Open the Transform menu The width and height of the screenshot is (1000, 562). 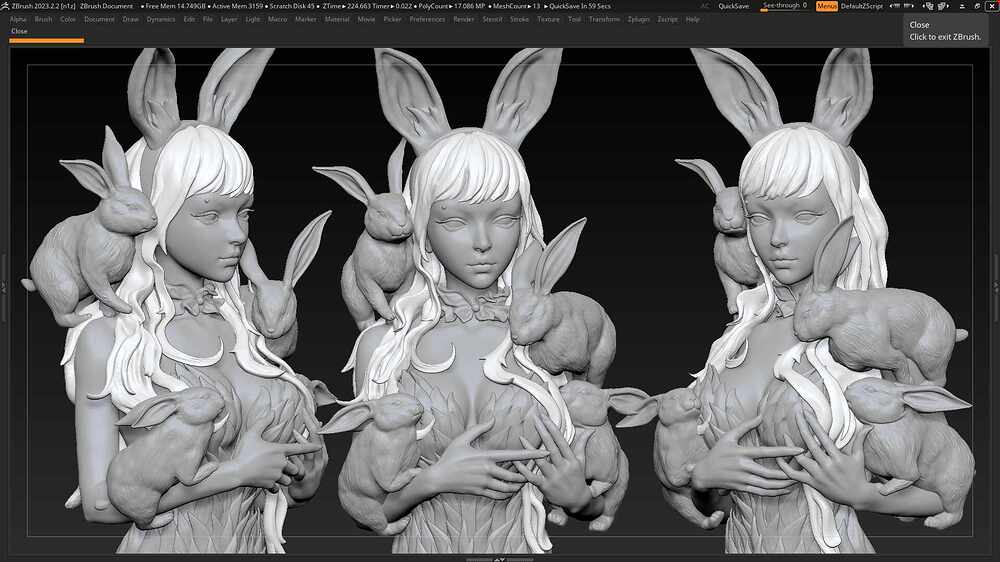604,19
